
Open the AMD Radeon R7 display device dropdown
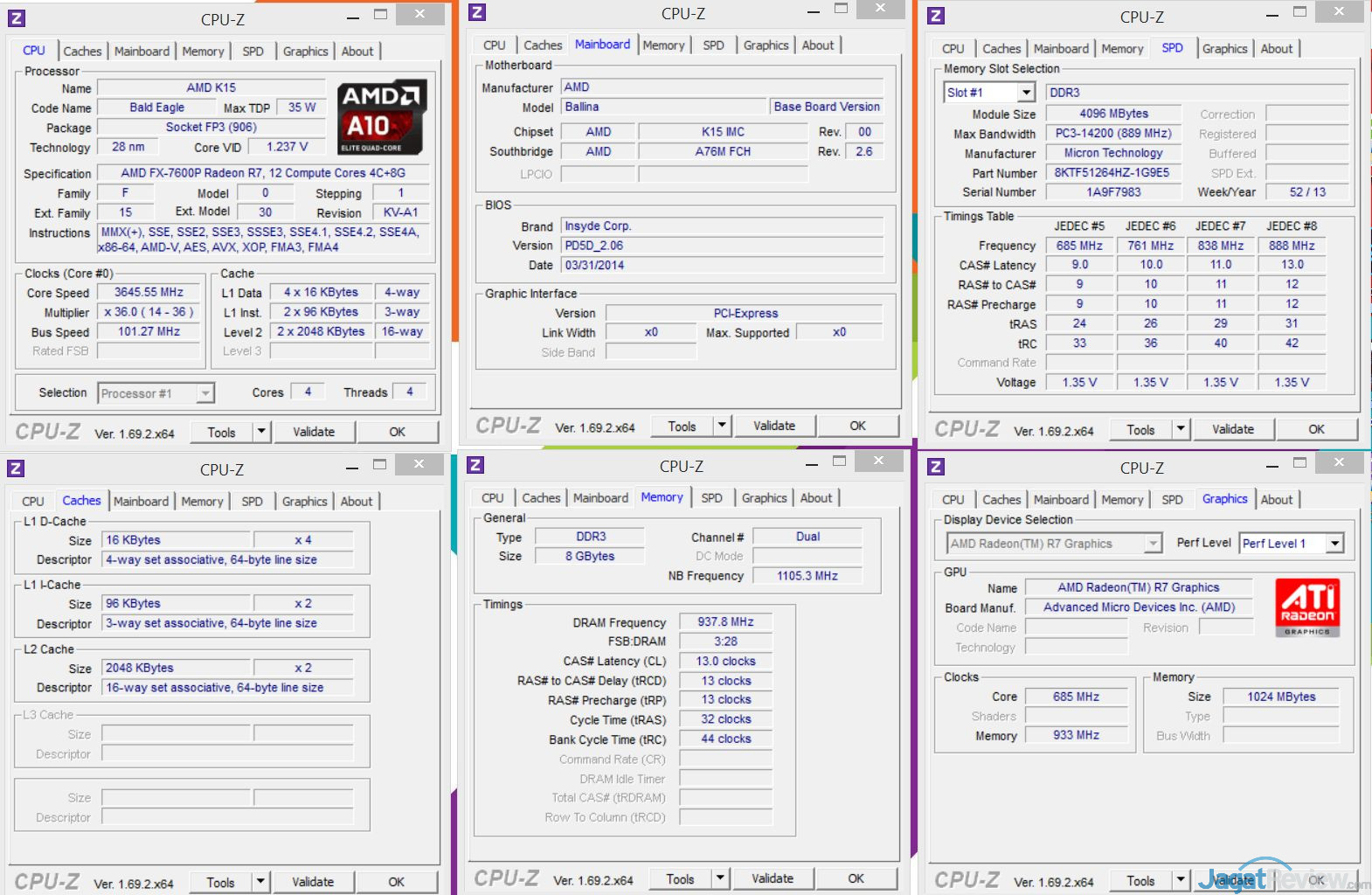(1153, 544)
